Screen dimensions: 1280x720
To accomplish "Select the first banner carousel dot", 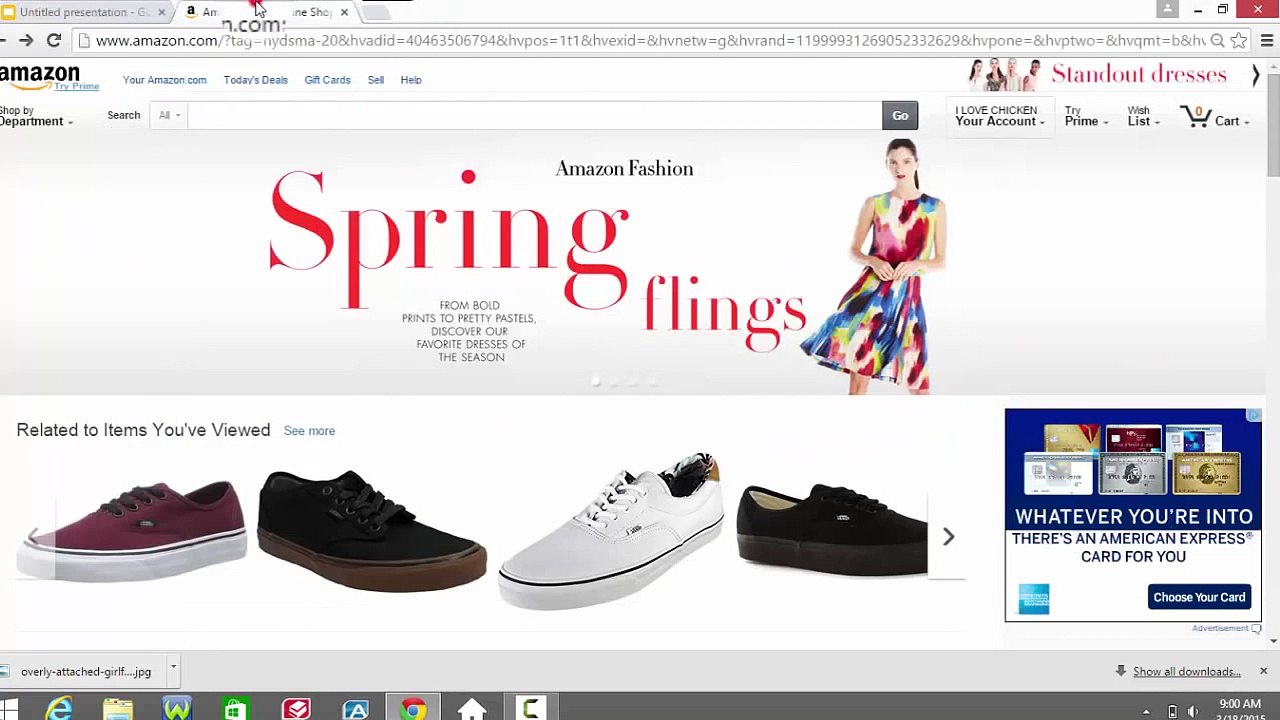I will point(596,381).
